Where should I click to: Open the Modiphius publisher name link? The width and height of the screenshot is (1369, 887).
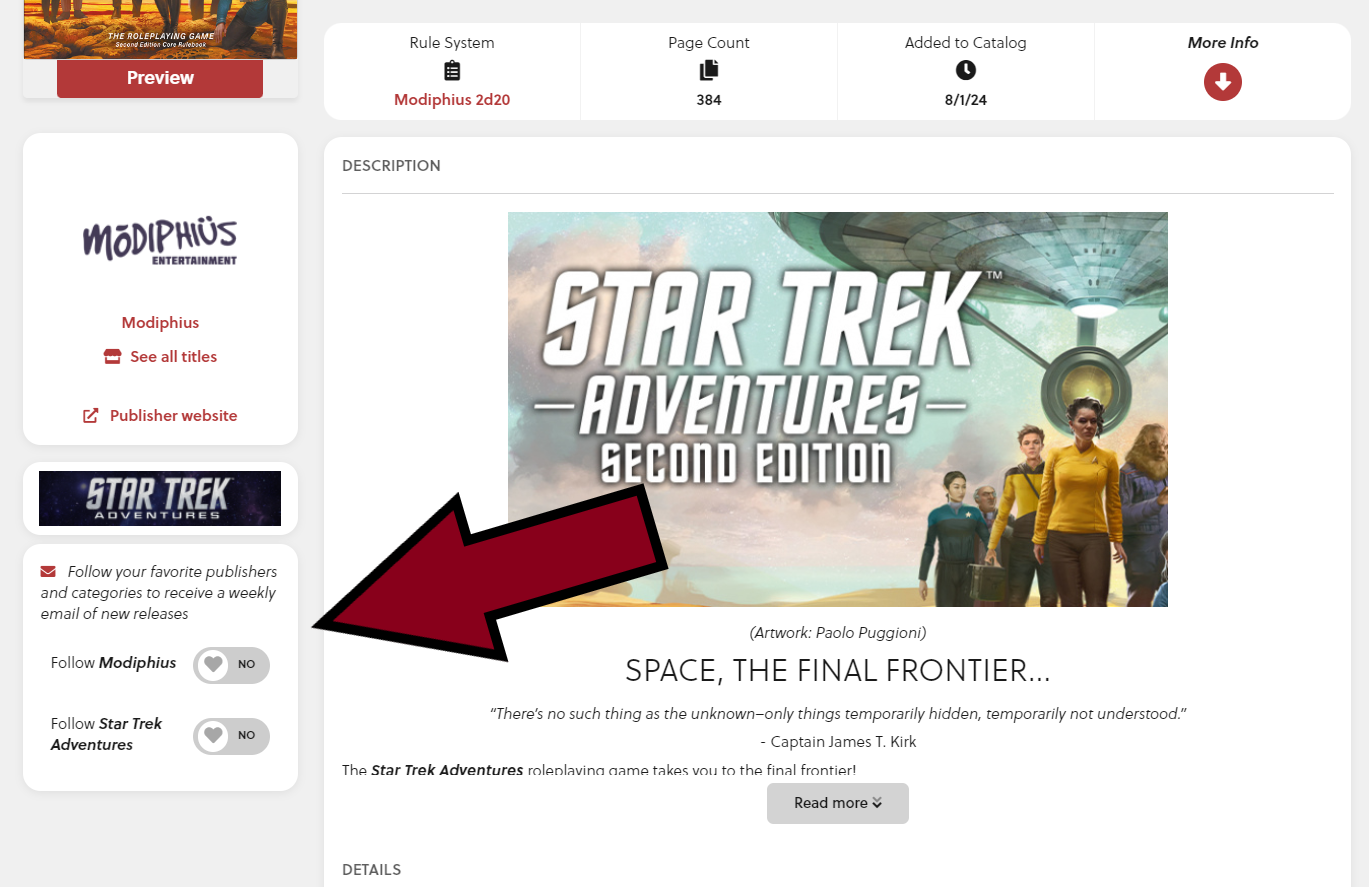click(160, 323)
